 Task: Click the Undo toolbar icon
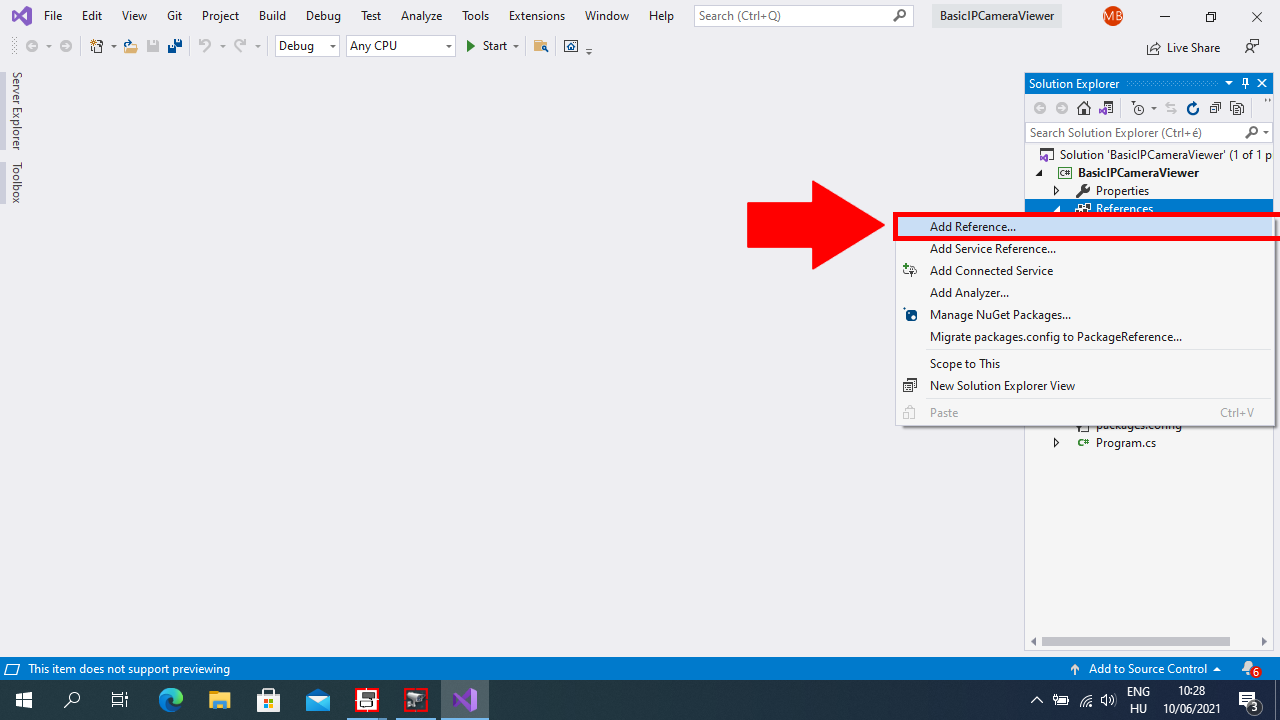coord(205,46)
